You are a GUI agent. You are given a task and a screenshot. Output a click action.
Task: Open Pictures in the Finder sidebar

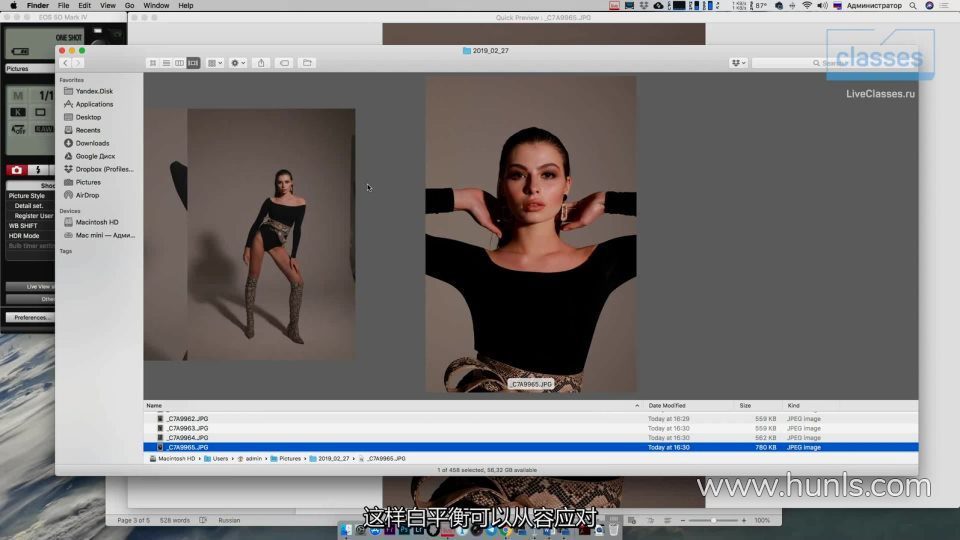click(x=88, y=182)
